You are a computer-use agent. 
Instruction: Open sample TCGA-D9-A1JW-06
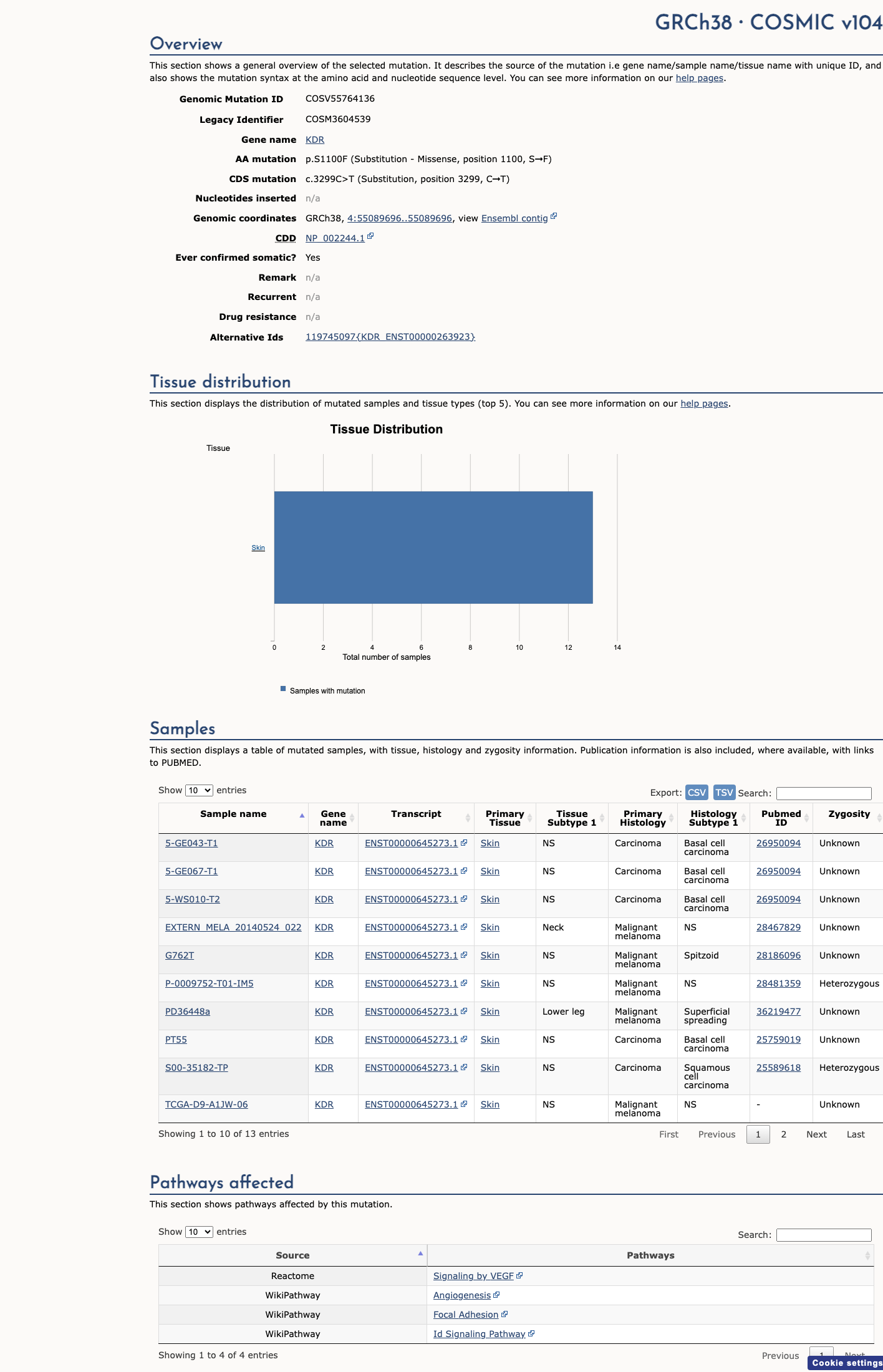click(x=206, y=1104)
